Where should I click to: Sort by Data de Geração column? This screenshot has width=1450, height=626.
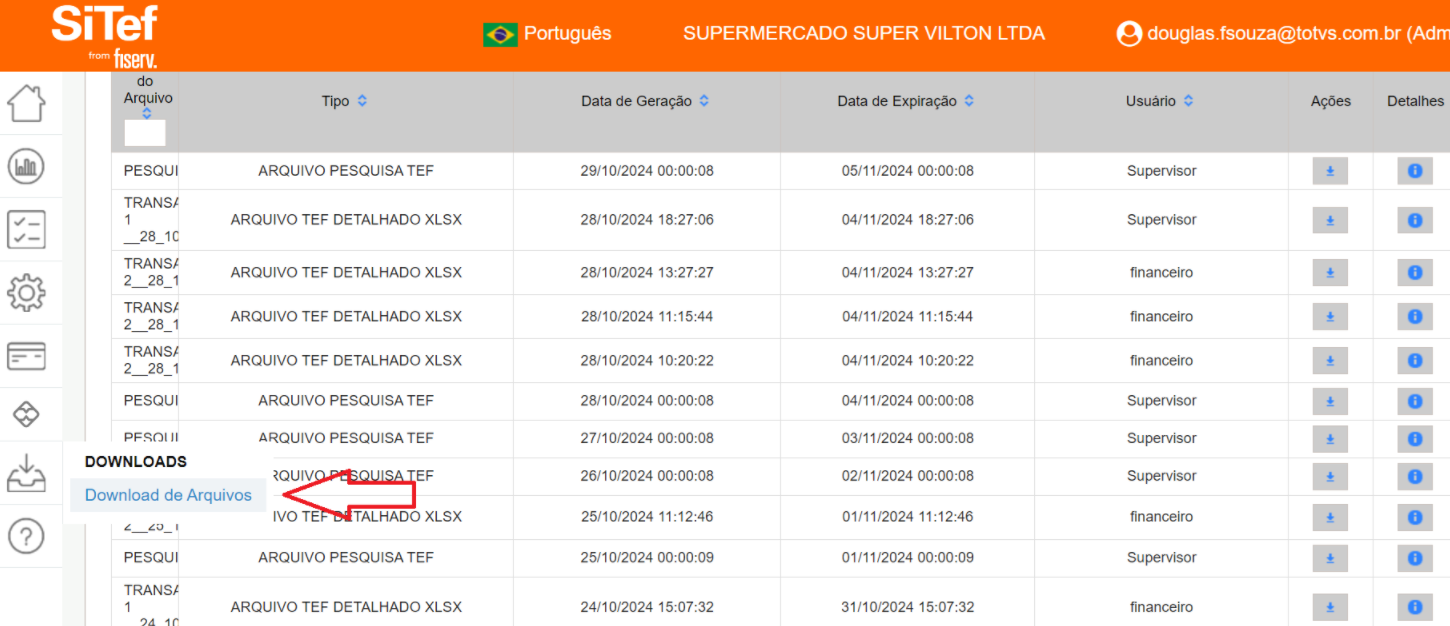pyautogui.click(x=704, y=101)
